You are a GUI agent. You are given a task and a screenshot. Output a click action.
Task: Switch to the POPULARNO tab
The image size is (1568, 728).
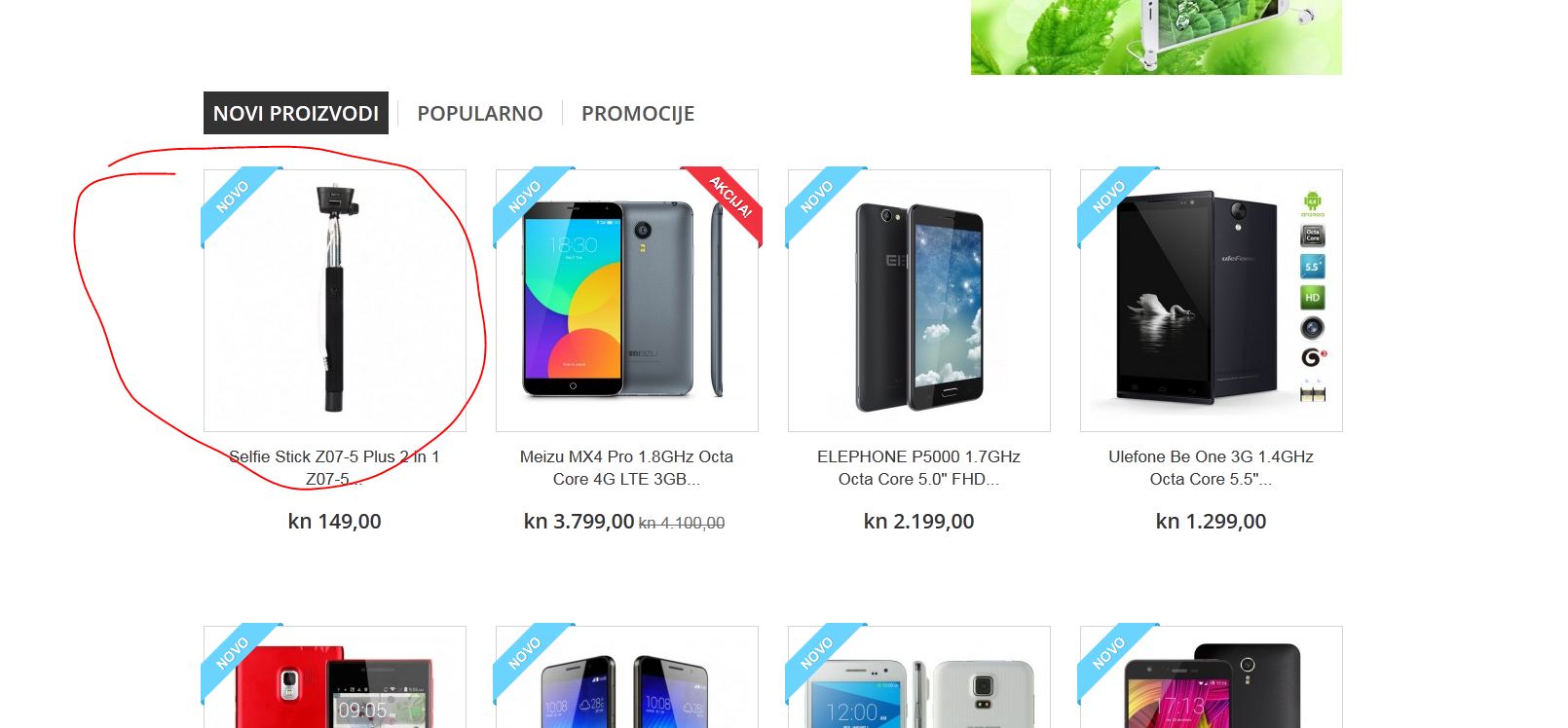(x=480, y=113)
